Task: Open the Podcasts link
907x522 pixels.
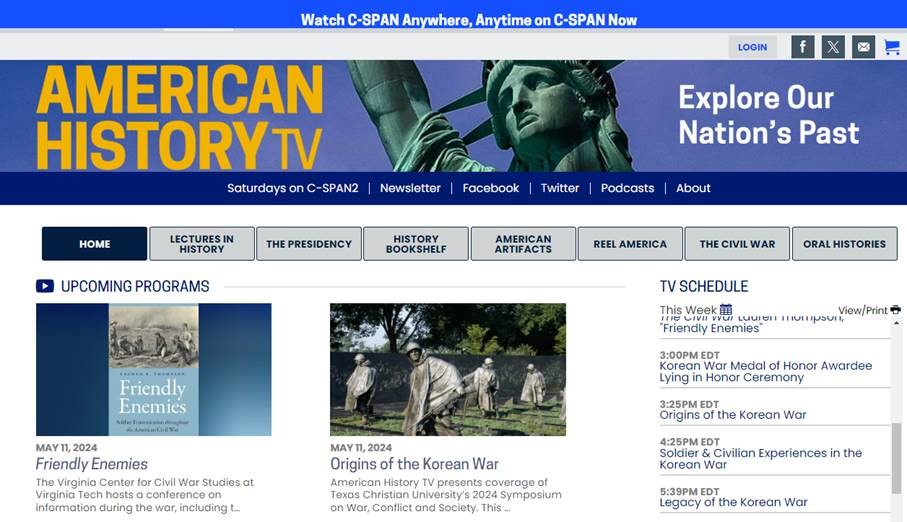Action: pos(627,188)
